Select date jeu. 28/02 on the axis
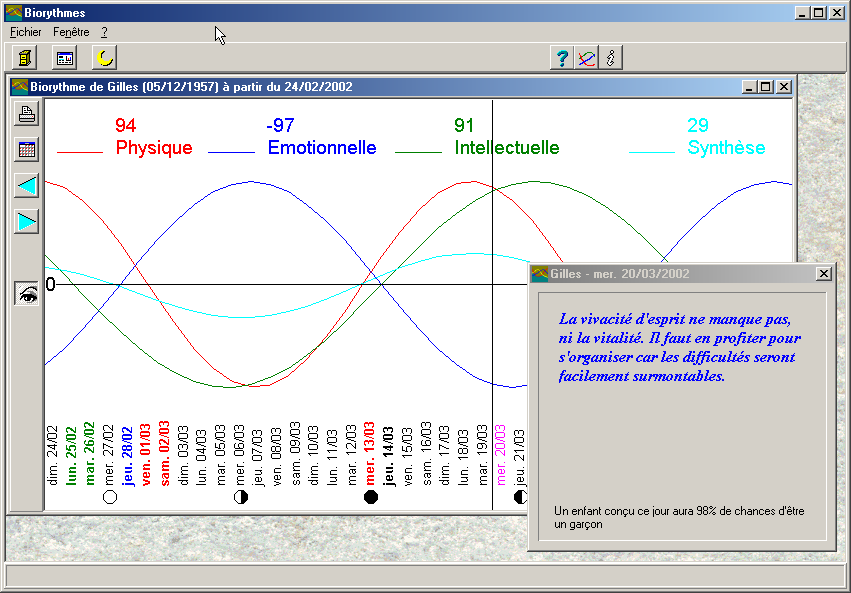Viewport: 851px width, 593px height. (128, 456)
